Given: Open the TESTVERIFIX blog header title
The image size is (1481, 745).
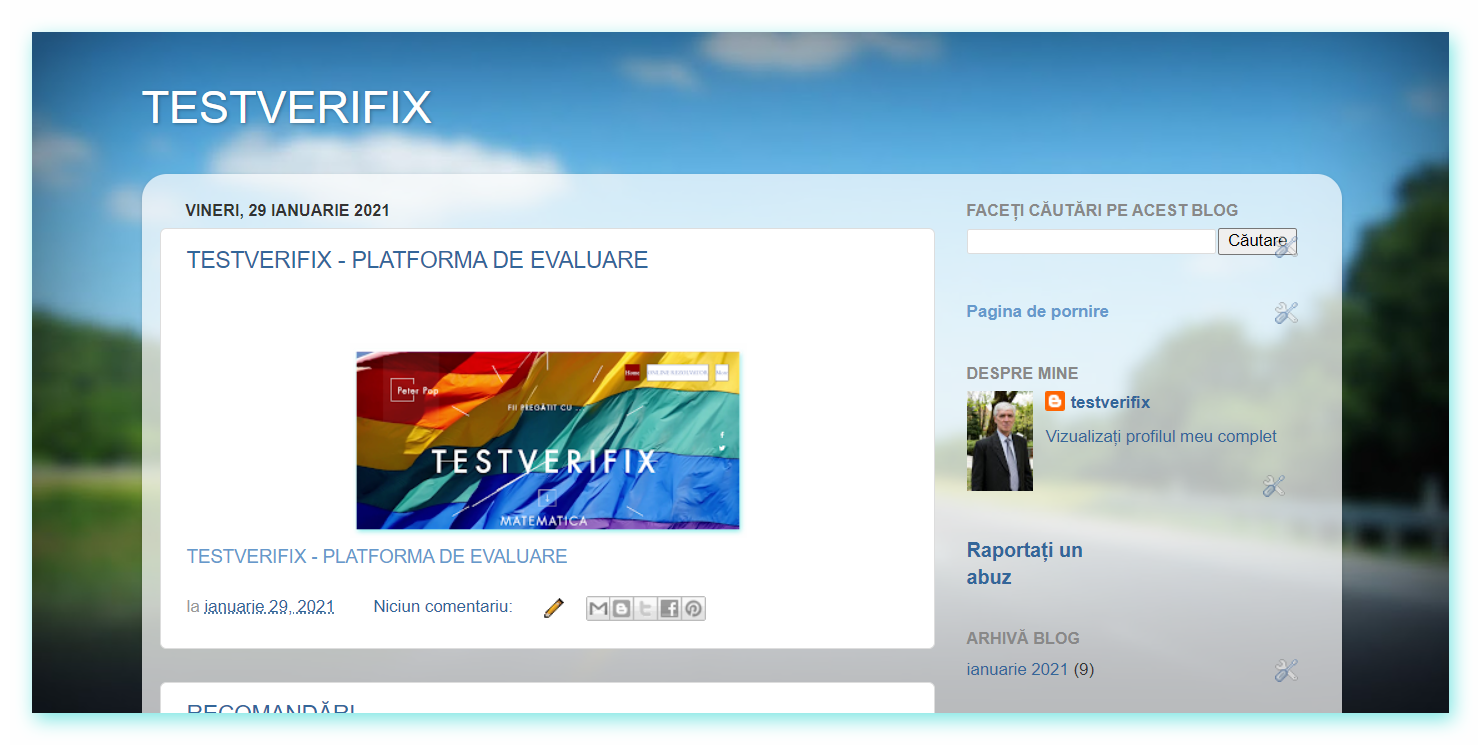Looking at the screenshot, I should tap(287, 107).
